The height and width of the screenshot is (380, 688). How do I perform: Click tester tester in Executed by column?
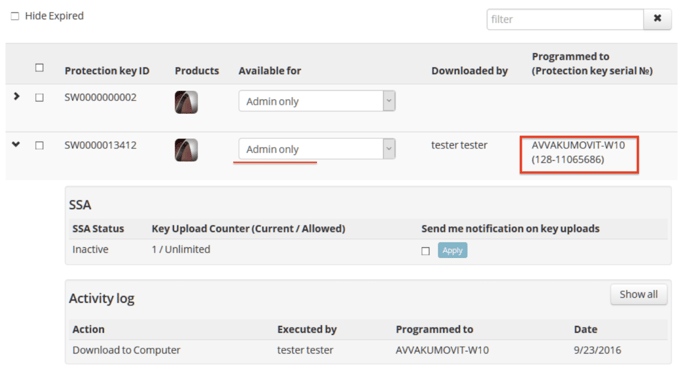tap(305, 350)
